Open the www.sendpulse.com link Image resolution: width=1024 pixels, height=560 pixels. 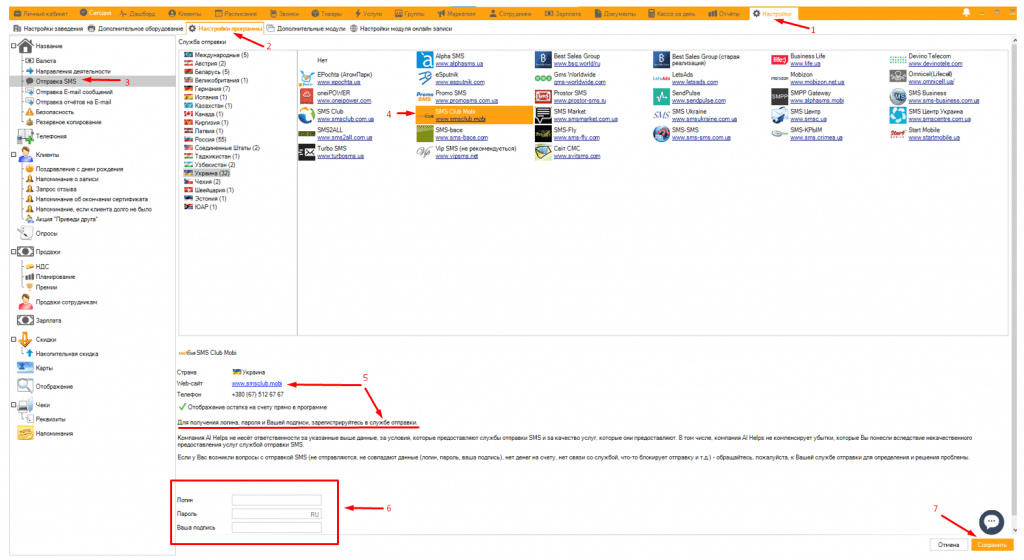point(699,101)
